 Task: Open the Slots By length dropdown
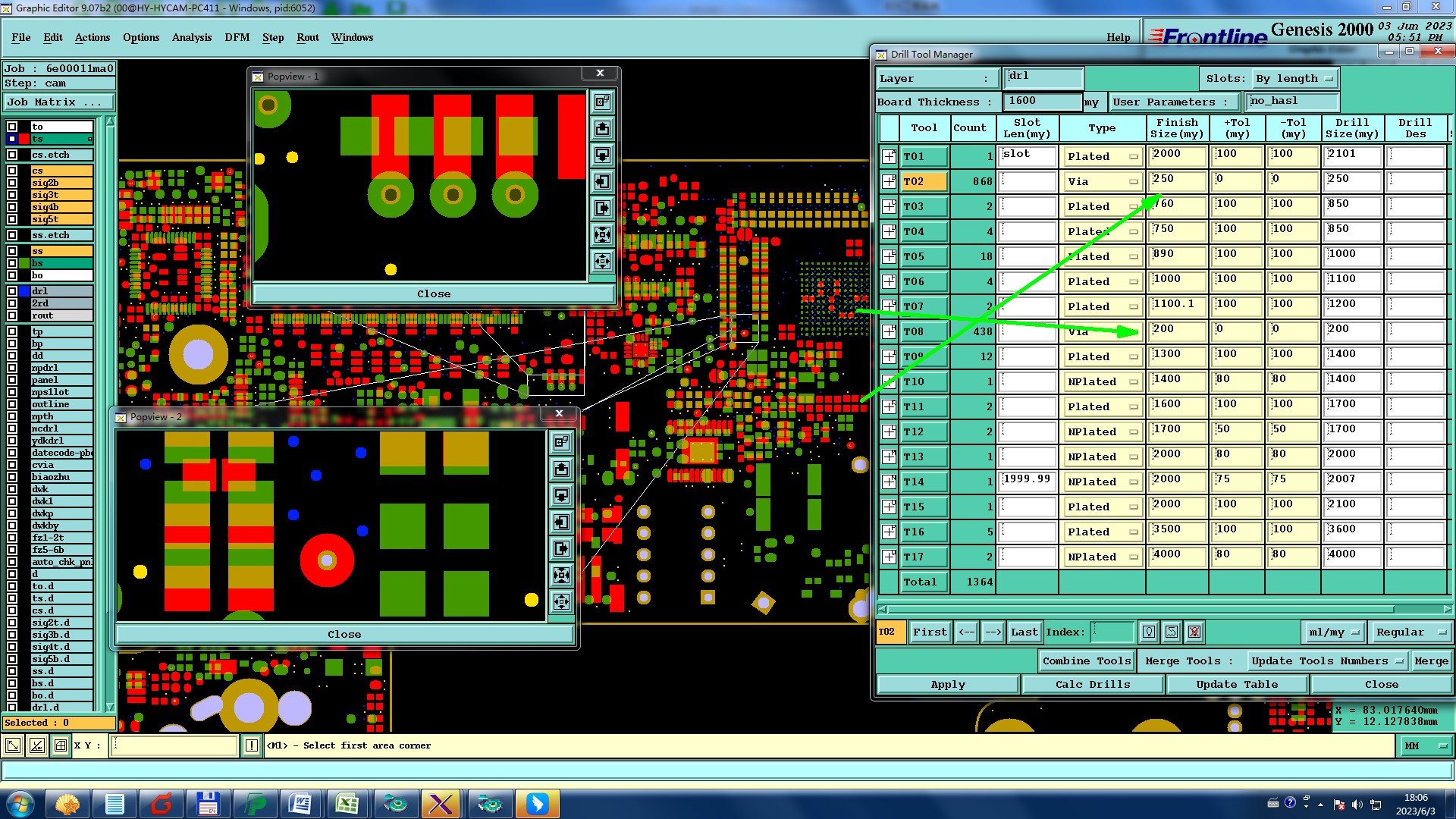1294,79
